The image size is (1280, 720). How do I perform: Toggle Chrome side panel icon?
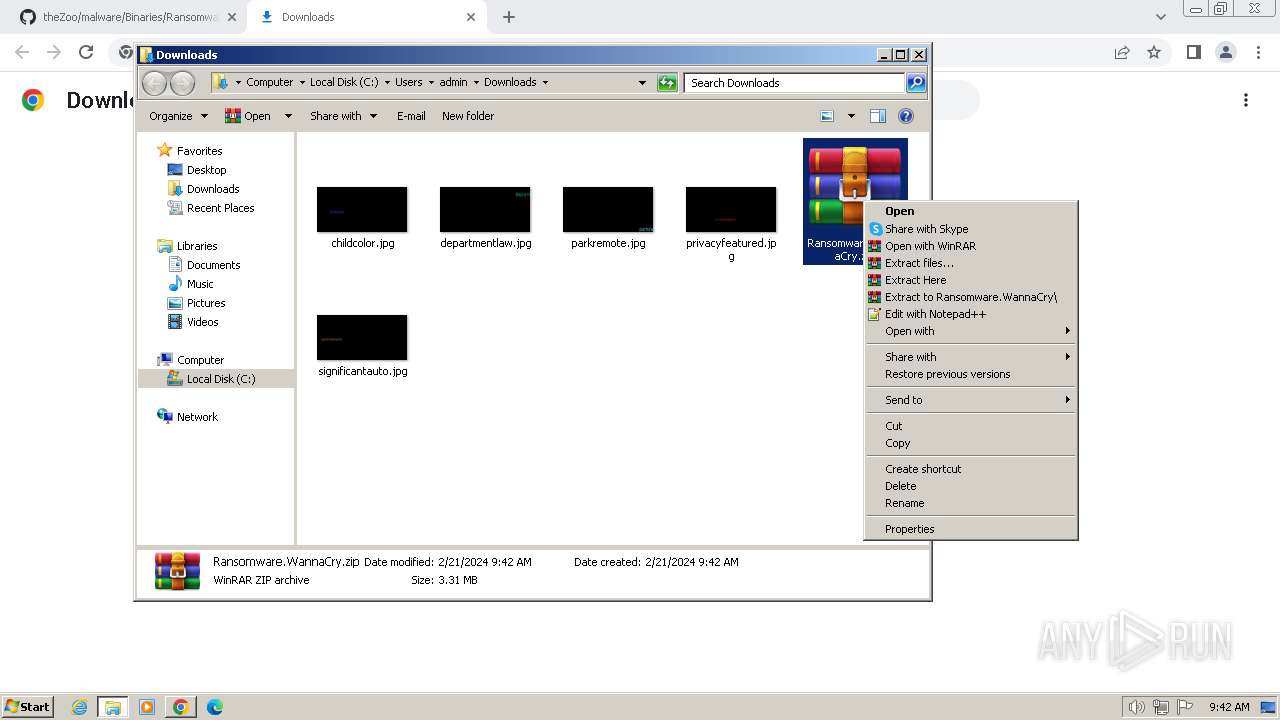tap(1193, 52)
